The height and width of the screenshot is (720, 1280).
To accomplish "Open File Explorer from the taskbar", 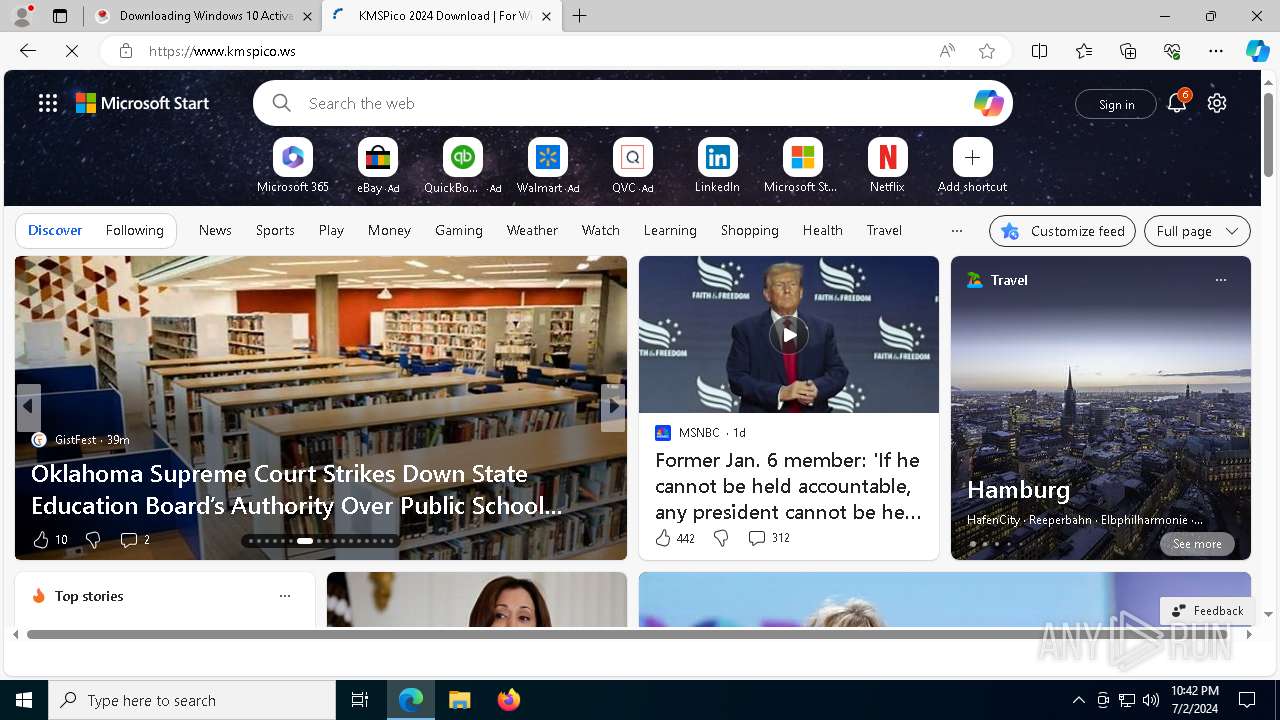I will coord(460,700).
